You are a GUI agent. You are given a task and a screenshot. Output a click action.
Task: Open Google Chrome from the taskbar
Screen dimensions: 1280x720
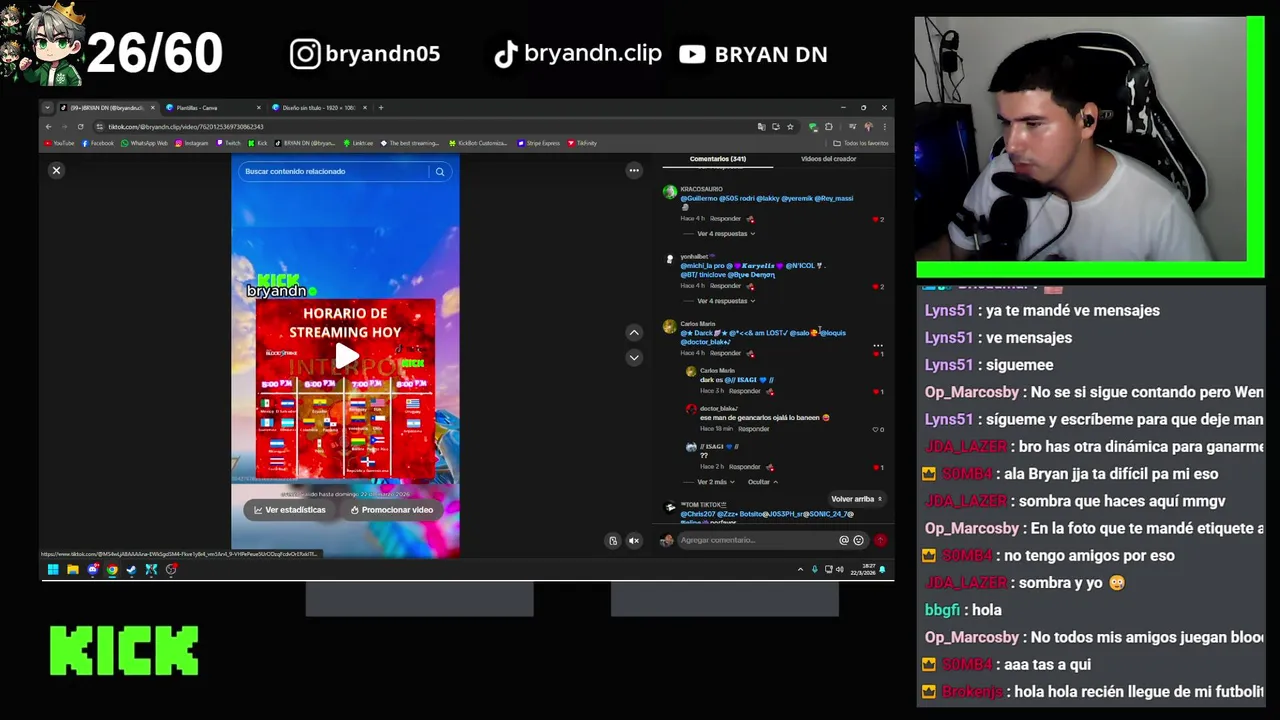click(x=112, y=570)
